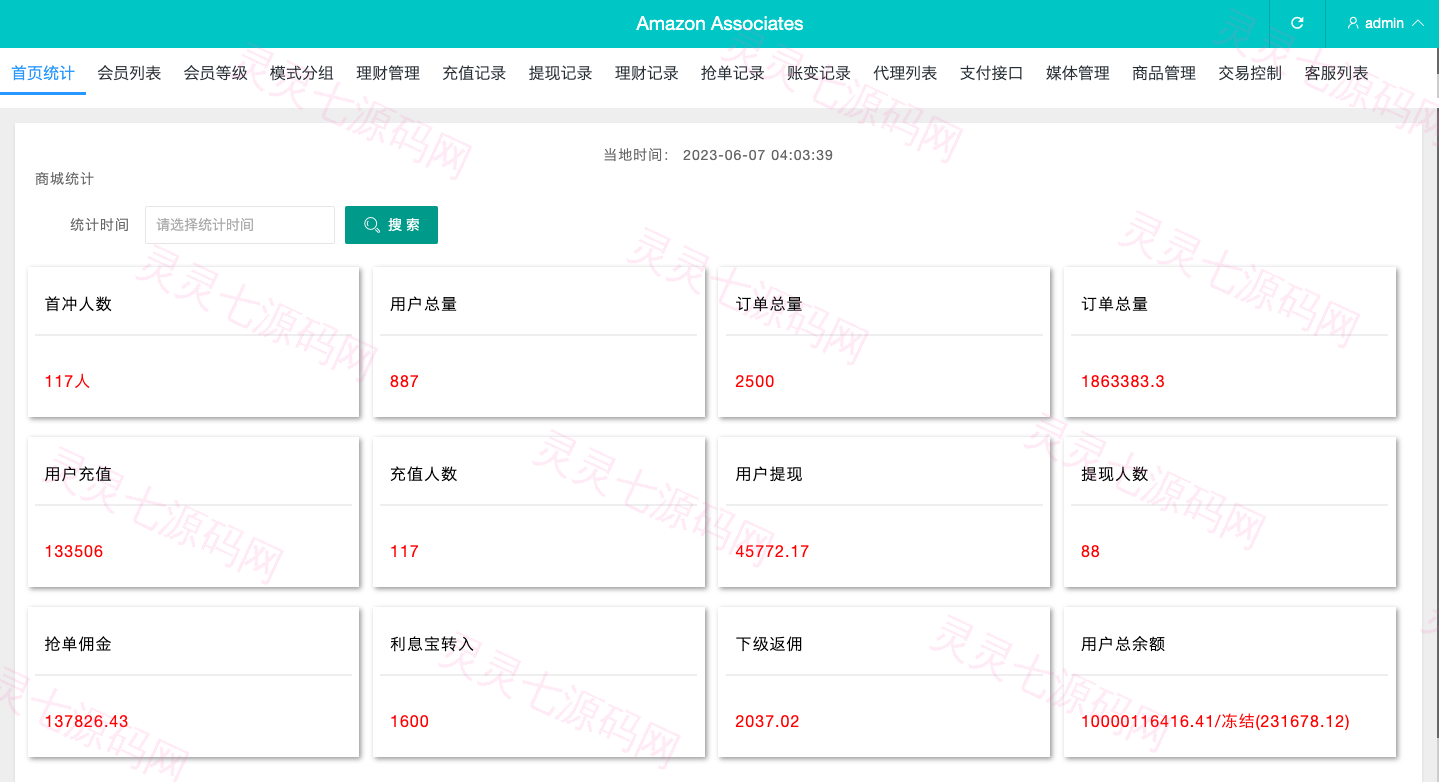The height and width of the screenshot is (782, 1439).
Task: View the 充值记录 tab
Action: [x=474, y=73]
